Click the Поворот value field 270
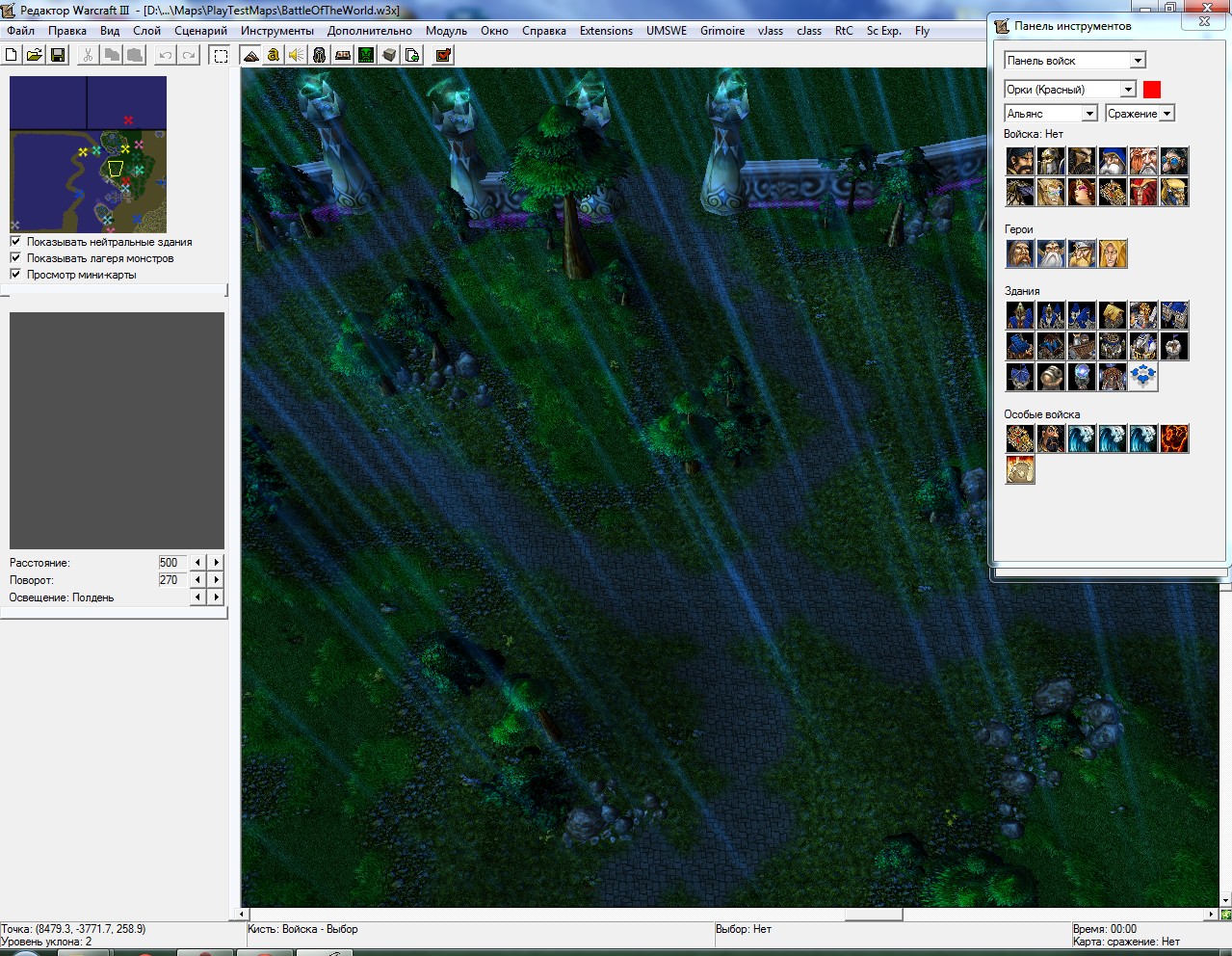This screenshot has height=956, width=1232. [171, 580]
